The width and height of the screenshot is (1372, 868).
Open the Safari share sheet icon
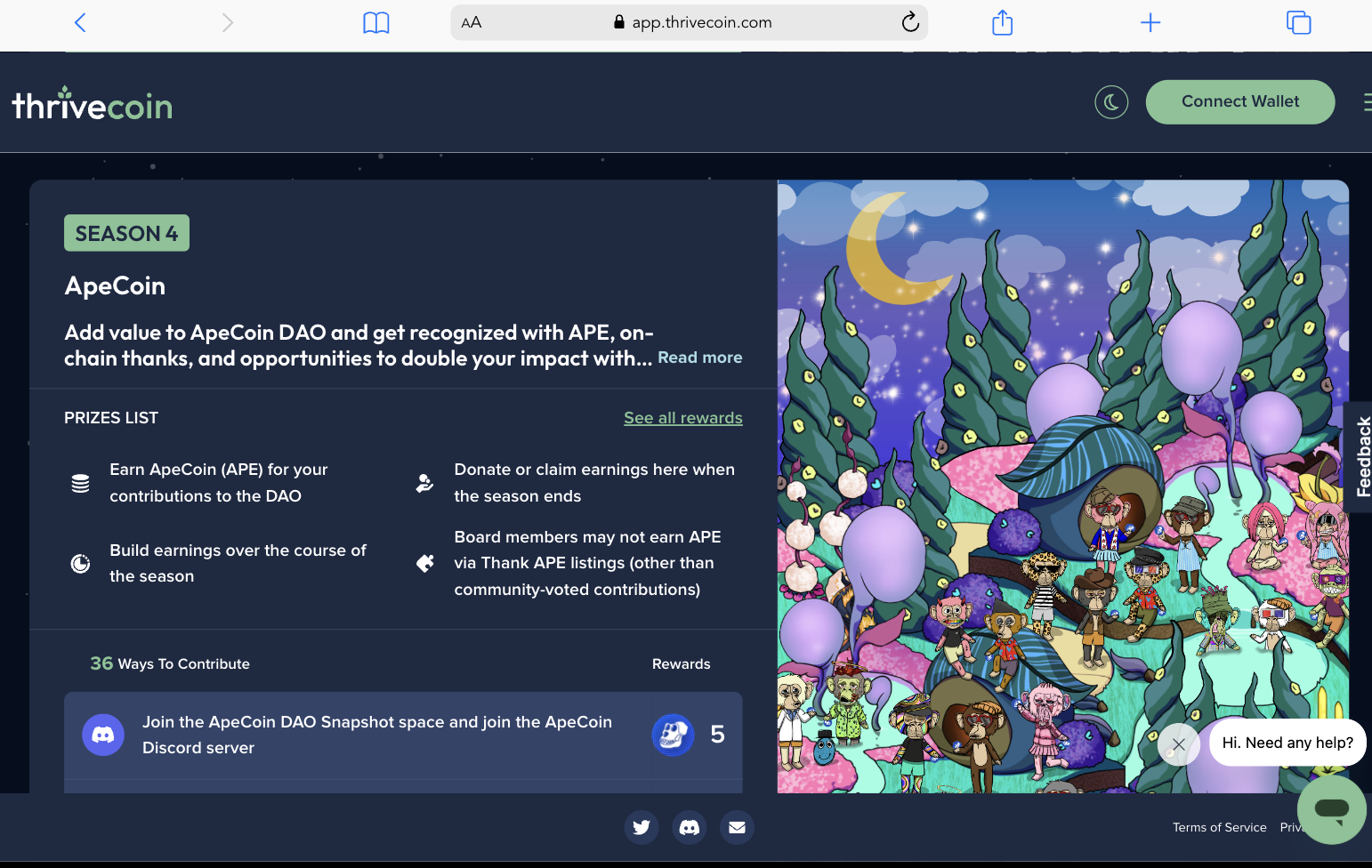(x=1003, y=22)
